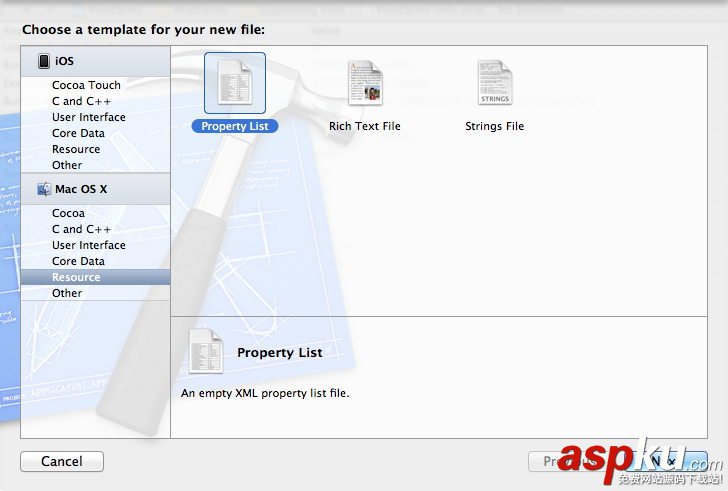The image size is (728, 491).
Task: Choose Resource under iOS
Action: coord(76,149)
